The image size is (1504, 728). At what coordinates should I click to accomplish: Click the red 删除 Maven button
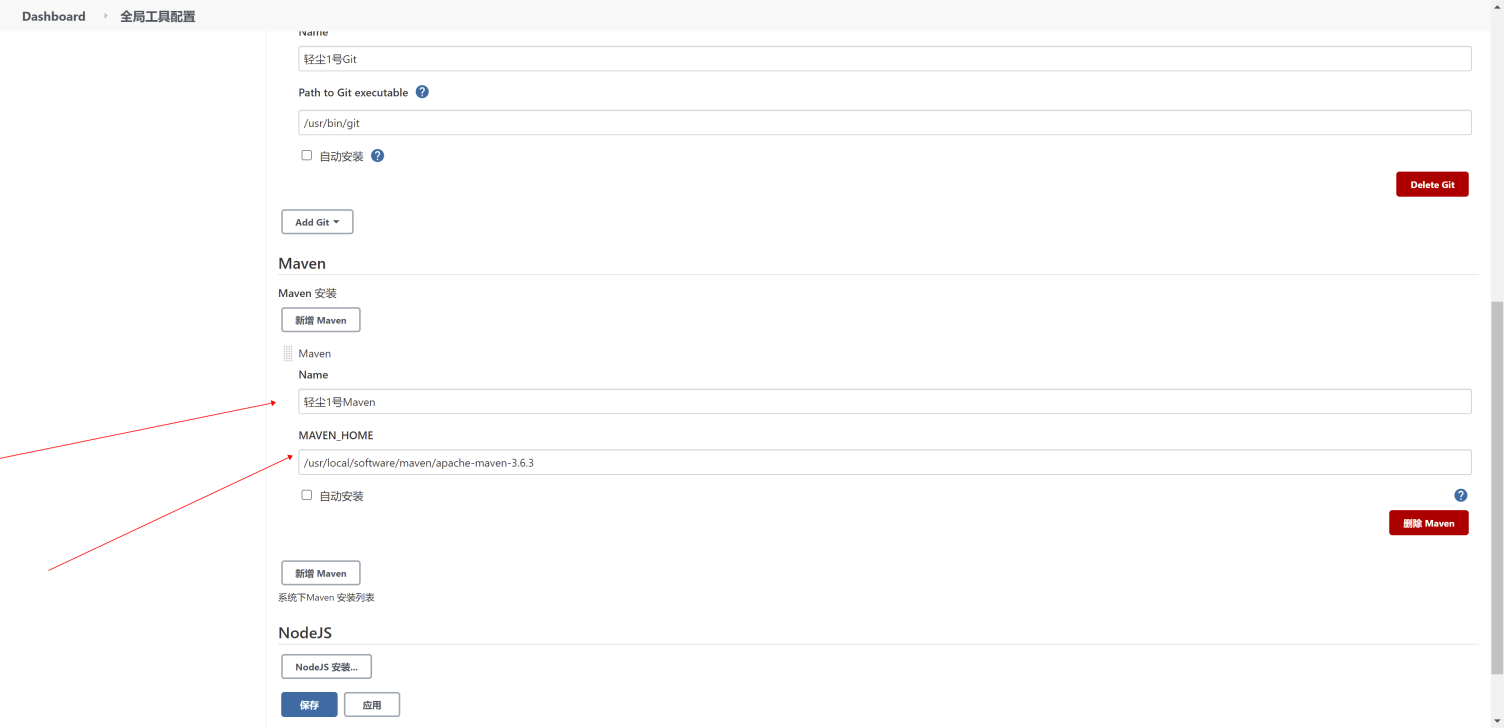[1428, 523]
